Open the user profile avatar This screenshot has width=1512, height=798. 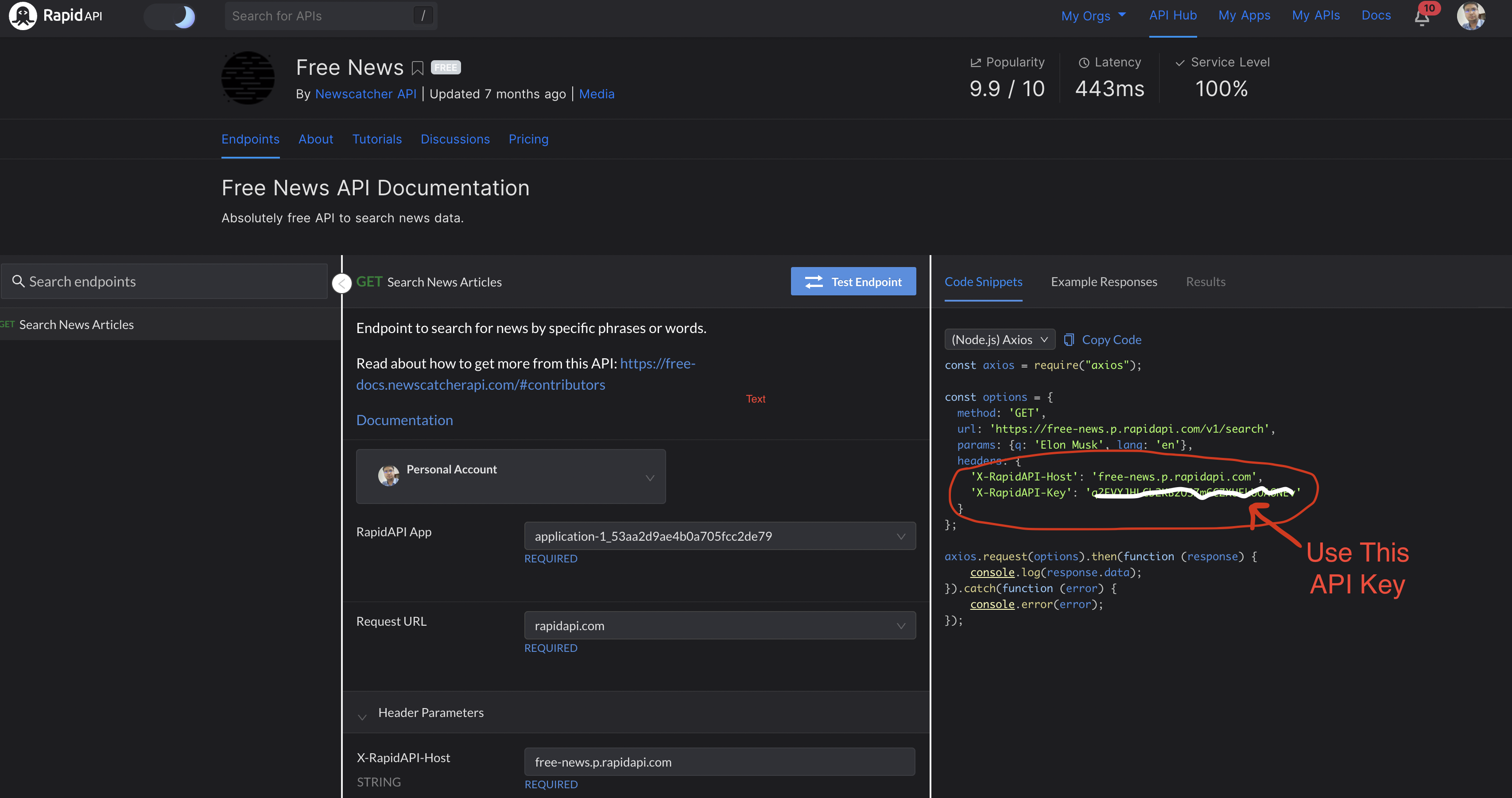1470,16
